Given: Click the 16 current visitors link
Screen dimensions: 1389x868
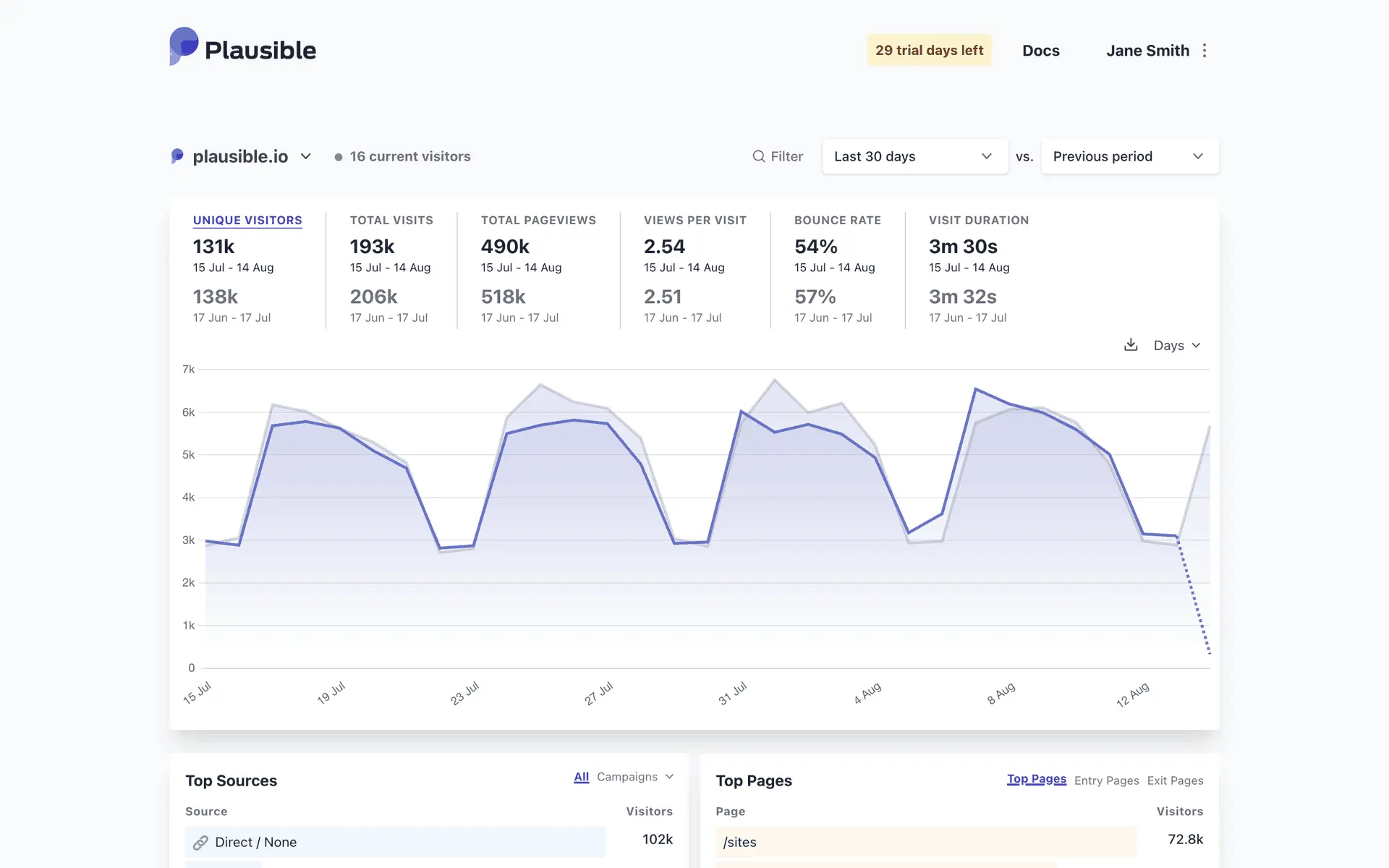Looking at the screenshot, I should (x=409, y=156).
